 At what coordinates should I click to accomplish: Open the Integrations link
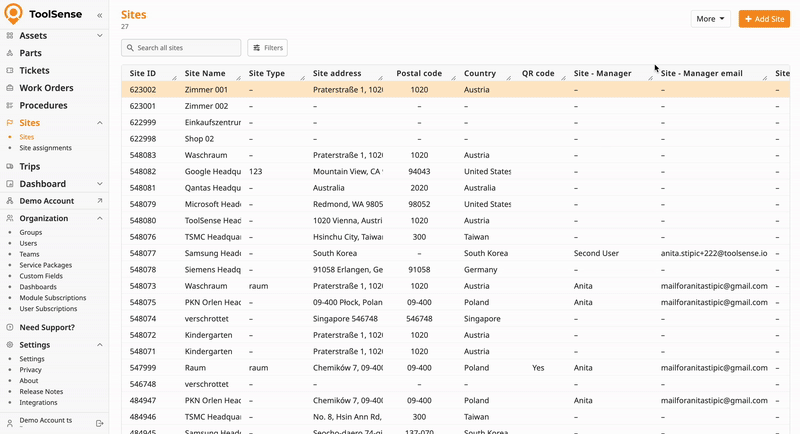tap(38, 402)
